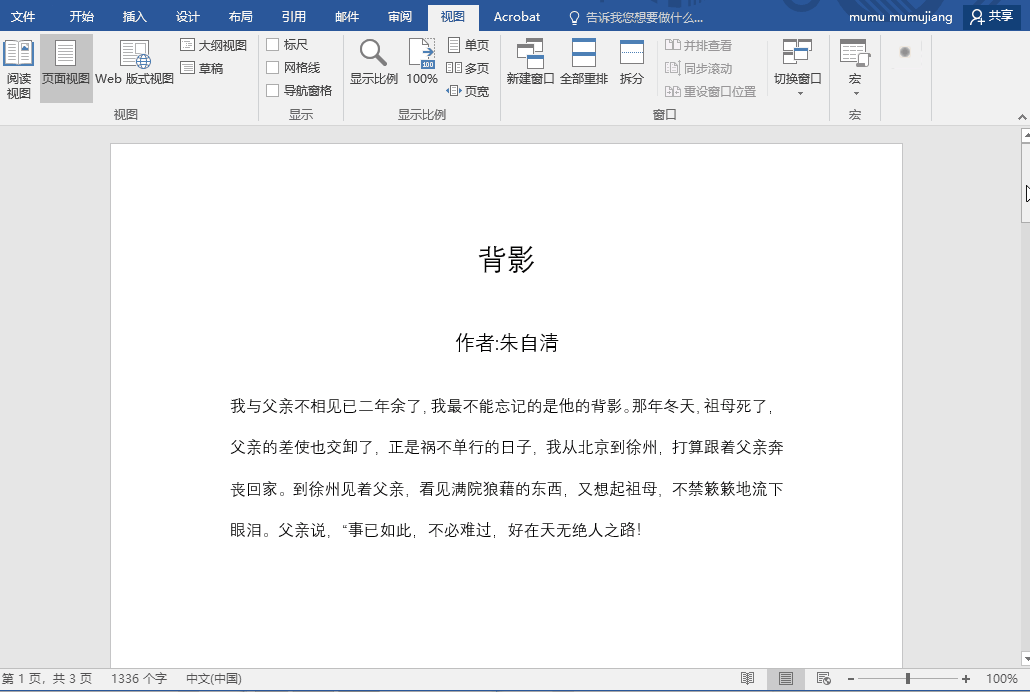The image size is (1030, 692).
Task: Arrange all windows (全部重排)
Action: click(584, 62)
